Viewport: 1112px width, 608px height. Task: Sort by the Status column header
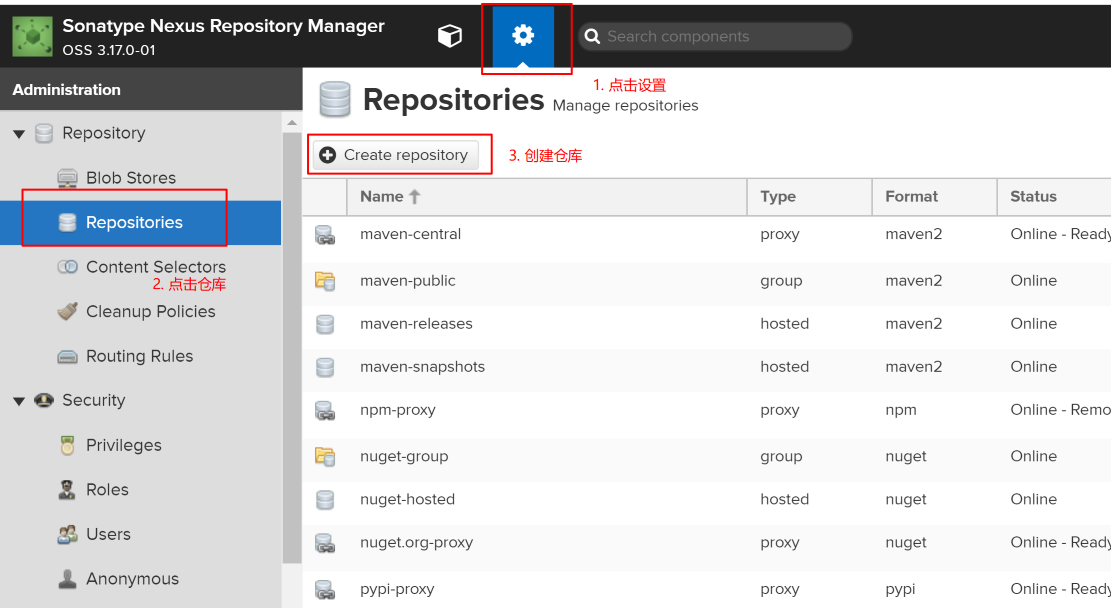pos(1055,197)
